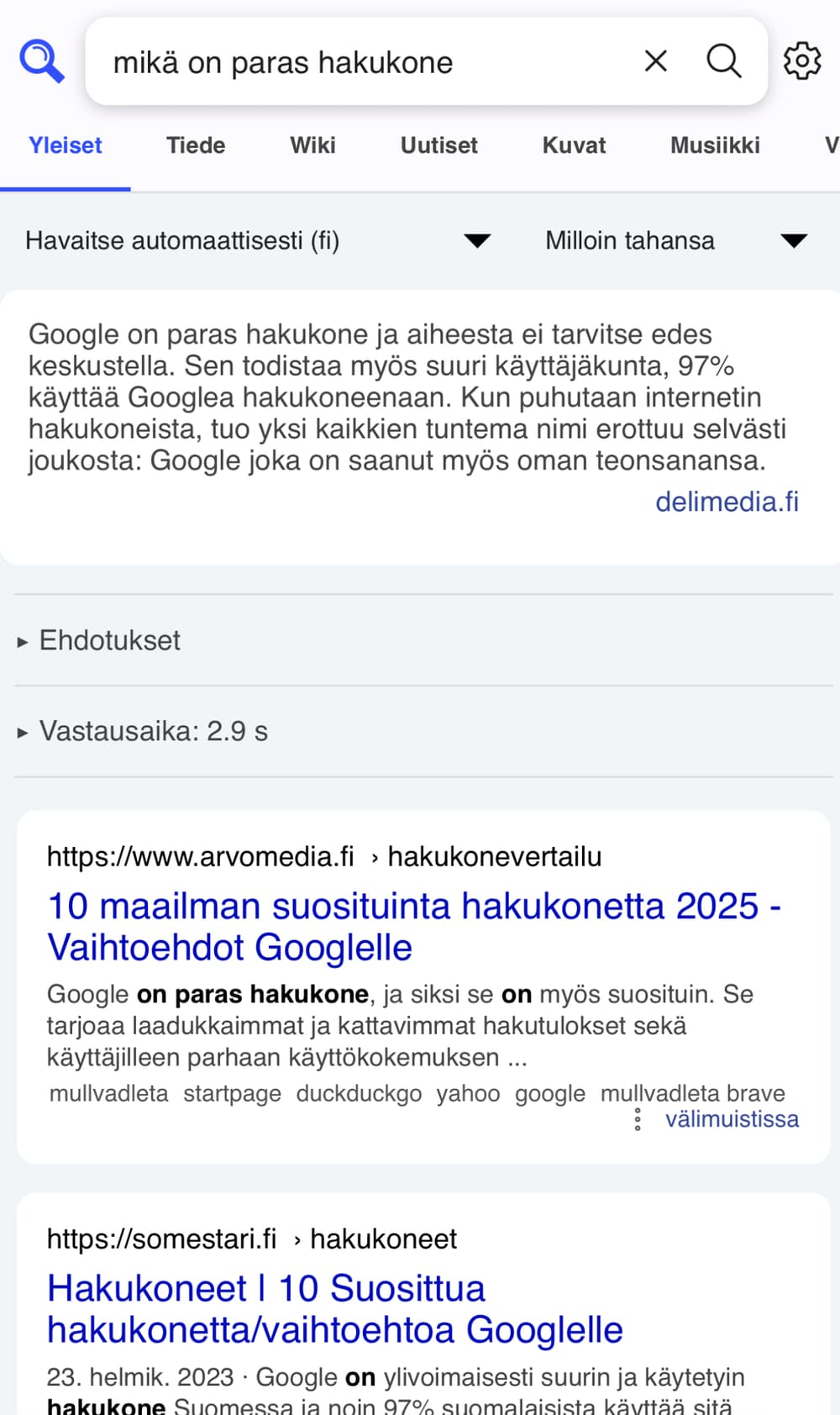The width and height of the screenshot is (840, 1415).
Task: Open the language dropdown Havaitse automaattisesti
Action: (258, 241)
